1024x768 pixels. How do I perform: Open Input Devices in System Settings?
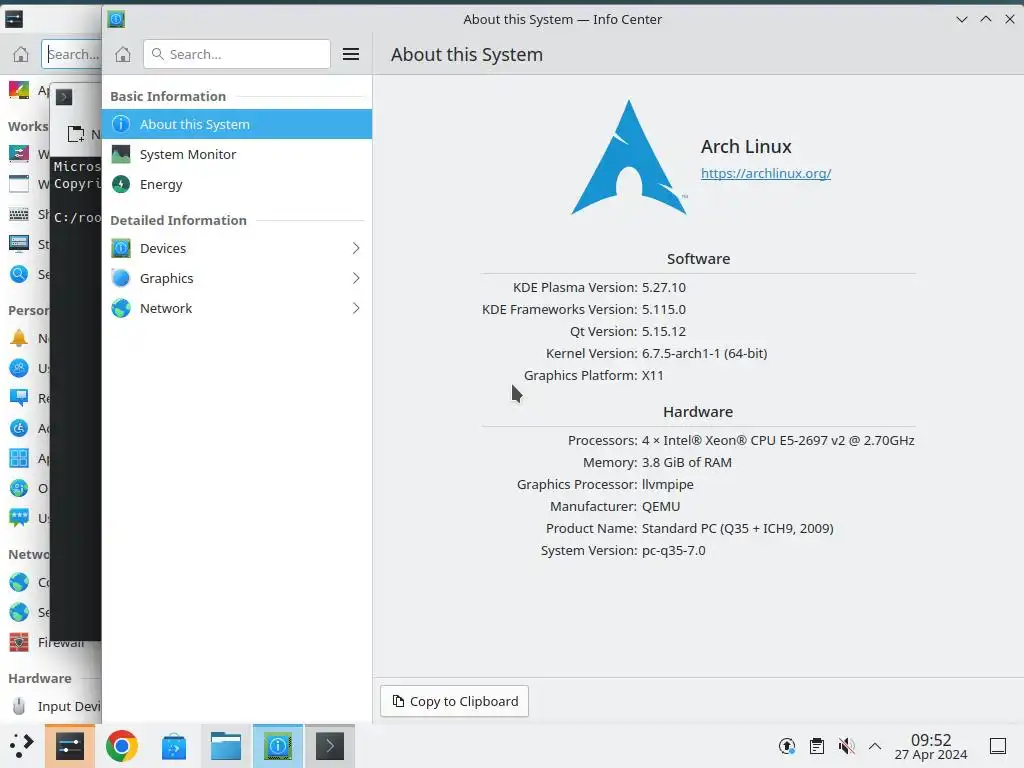(x=51, y=707)
